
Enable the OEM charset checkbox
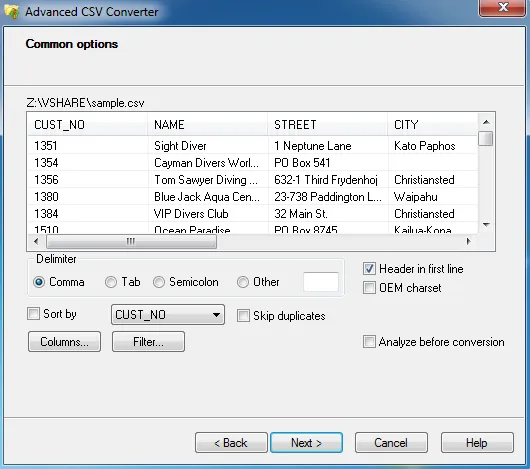[x=369, y=288]
